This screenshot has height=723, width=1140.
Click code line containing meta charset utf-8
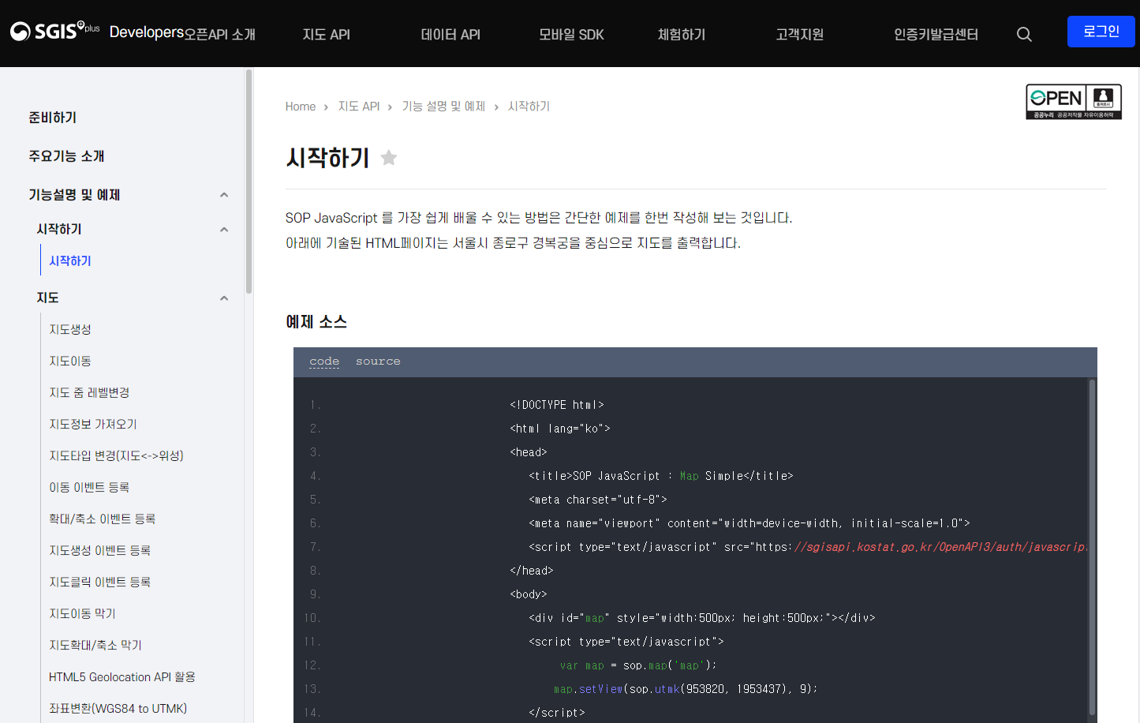(598, 500)
